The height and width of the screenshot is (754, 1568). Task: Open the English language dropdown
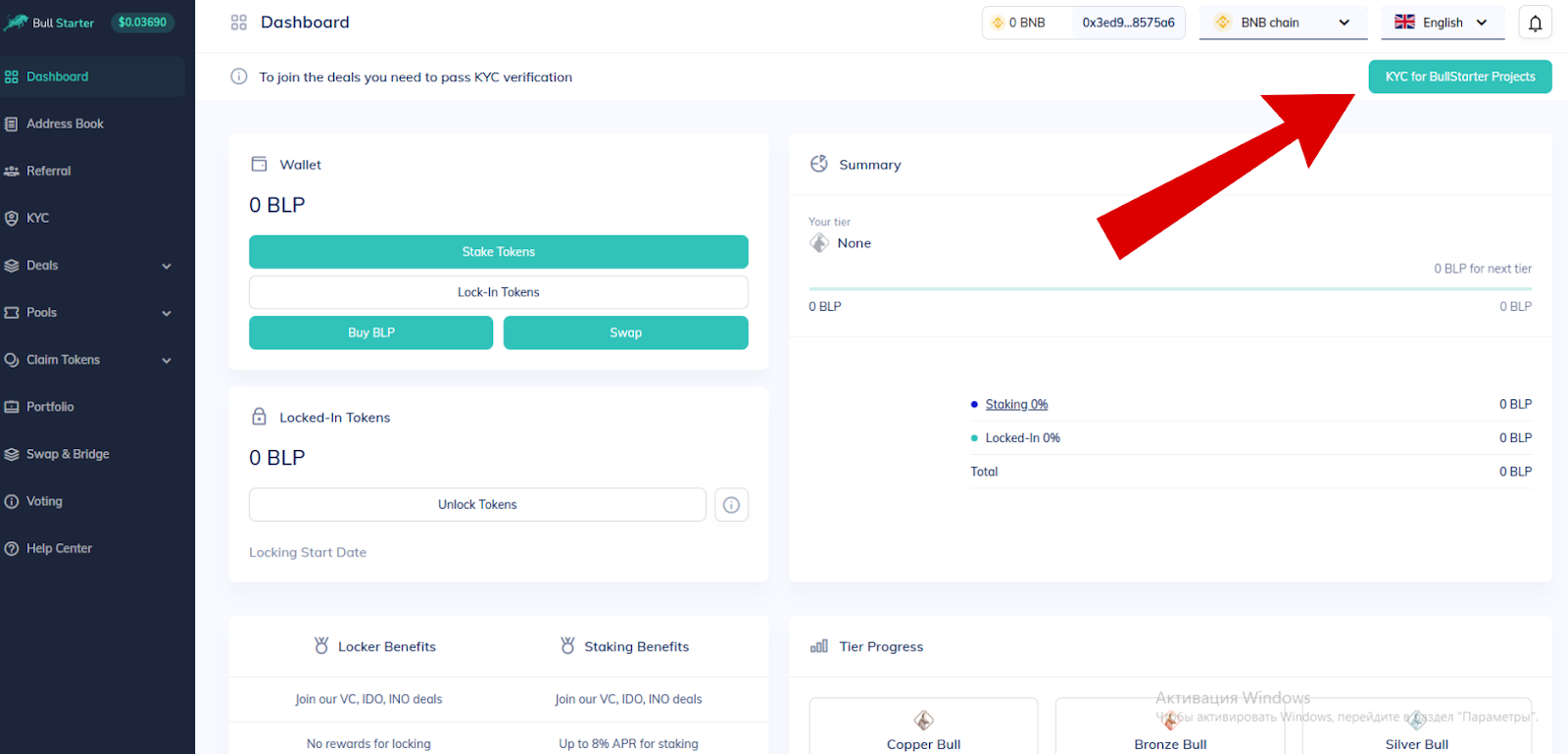point(1443,23)
